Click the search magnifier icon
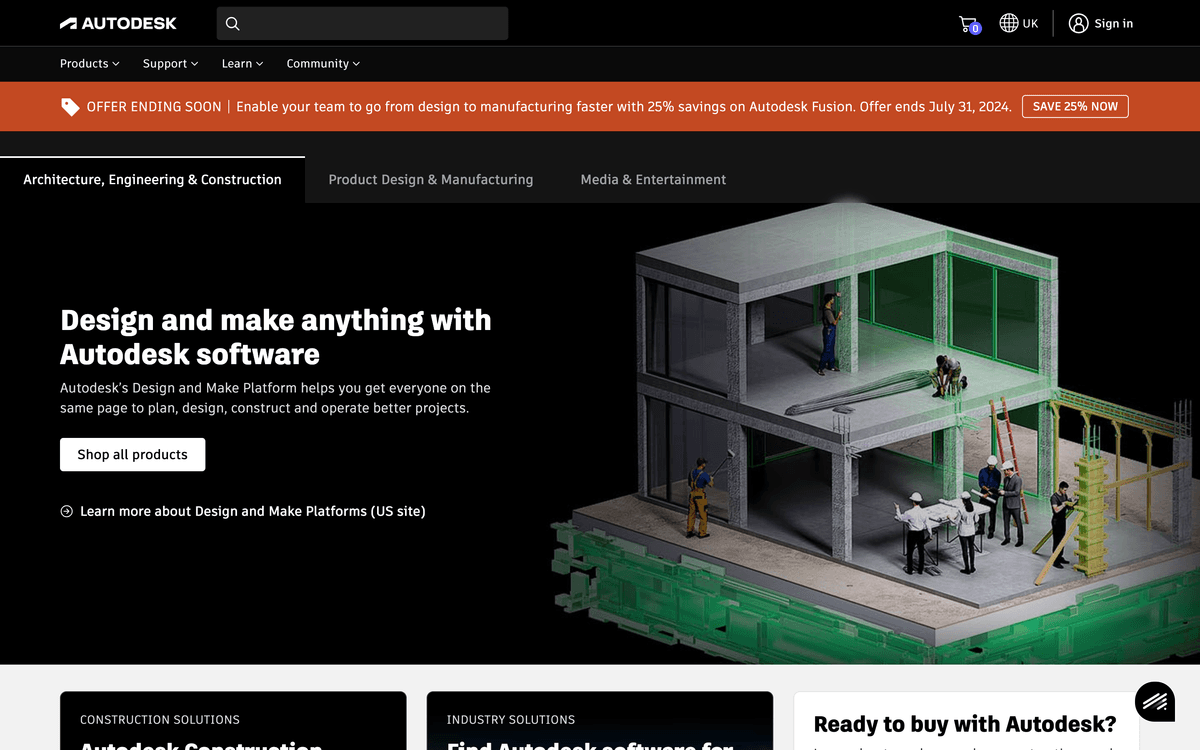Viewport: 1200px width, 750px height. point(232,24)
